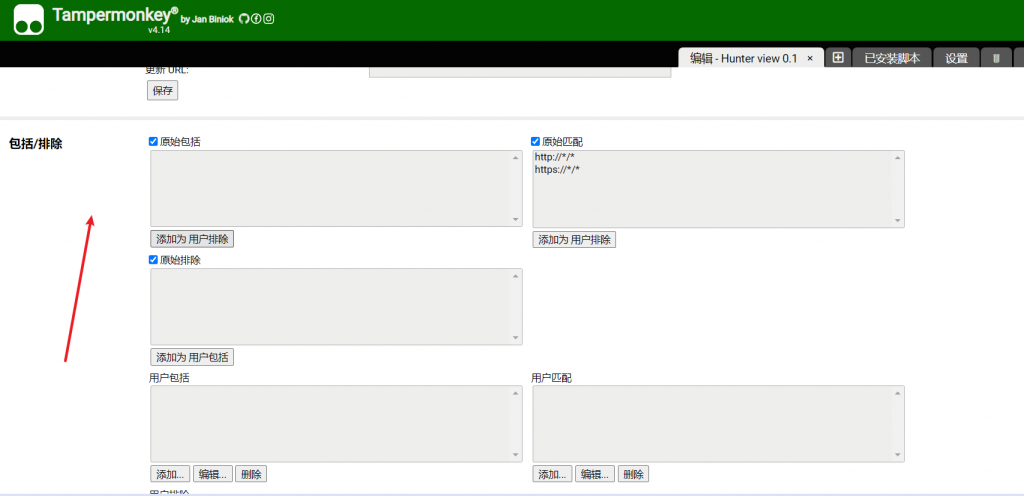Click scroll-up arrow of 用户包括 box
The height and width of the screenshot is (496, 1024).
(x=515, y=392)
